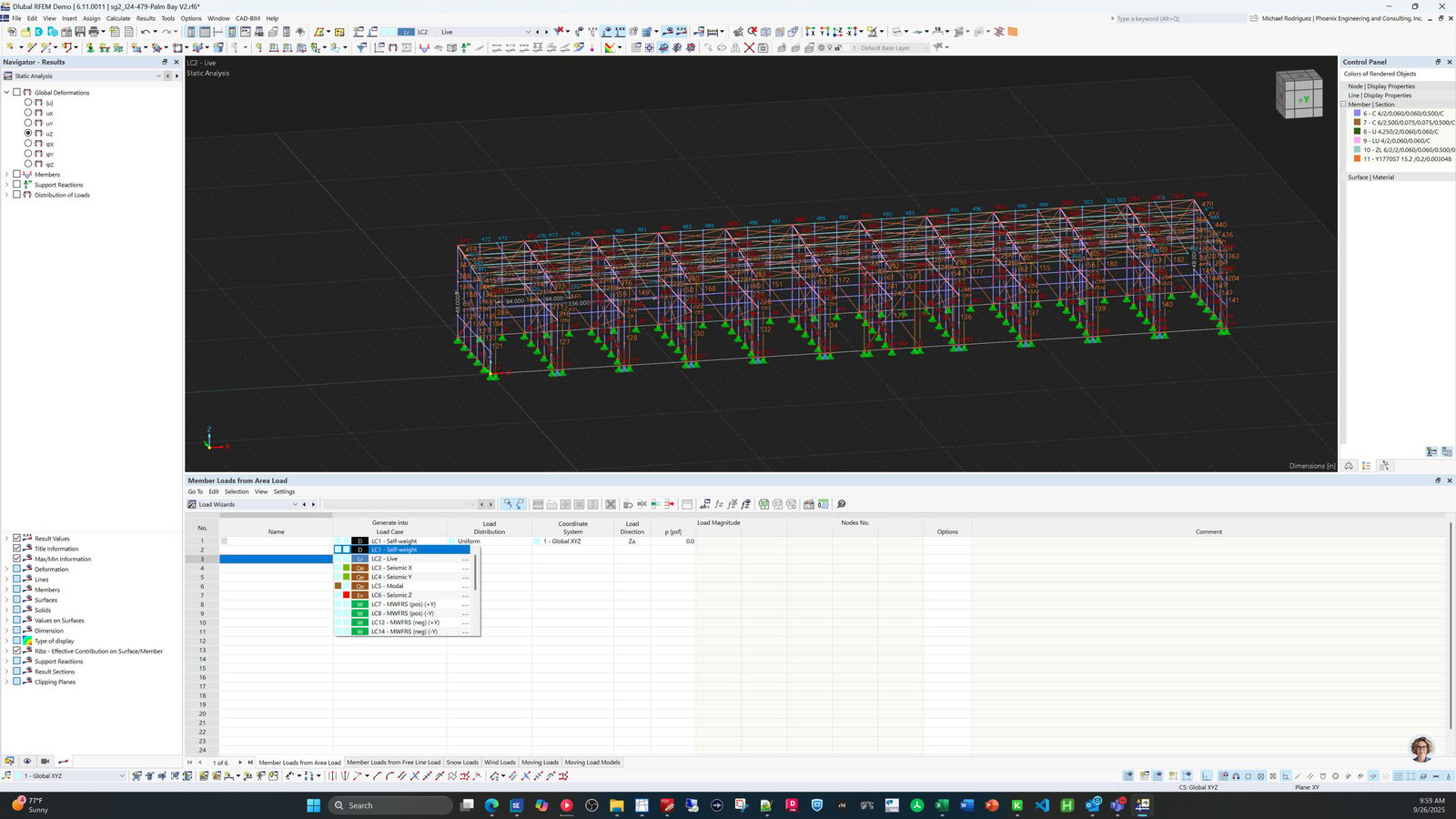
Task: Open the 1 - Global XYZ coordinate dropdown
Action: pos(122,776)
